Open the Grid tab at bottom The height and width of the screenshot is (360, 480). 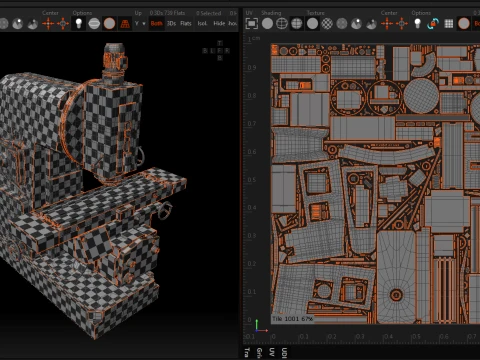[x=259, y=353]
